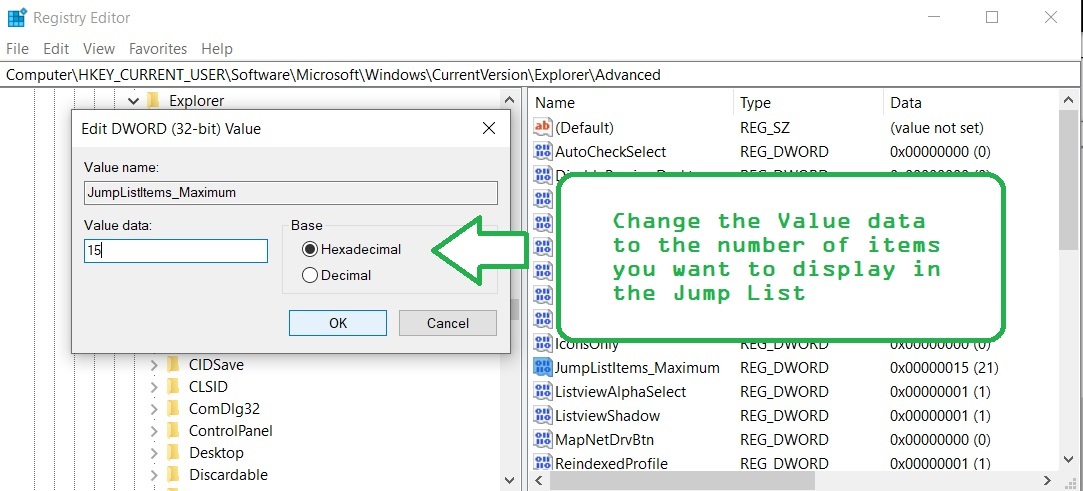Click tree pane scroll down arrow
1083x491 pixels.
point(510,480)
